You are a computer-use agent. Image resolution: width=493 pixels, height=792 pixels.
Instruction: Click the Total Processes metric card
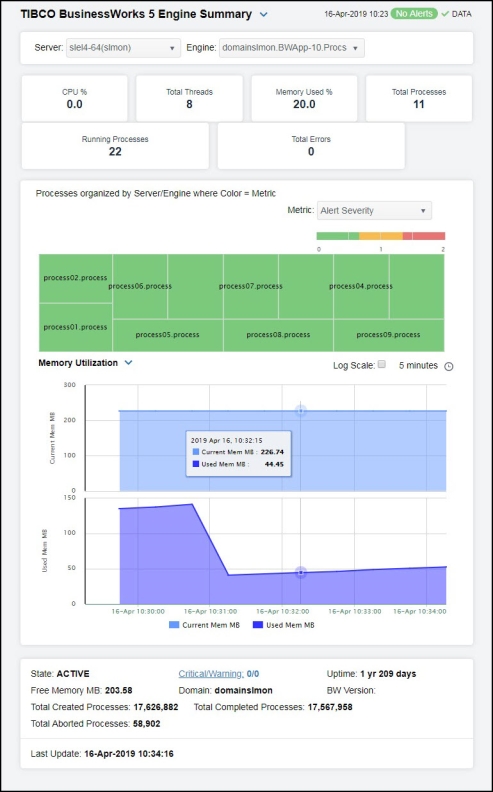click(419, 98)
